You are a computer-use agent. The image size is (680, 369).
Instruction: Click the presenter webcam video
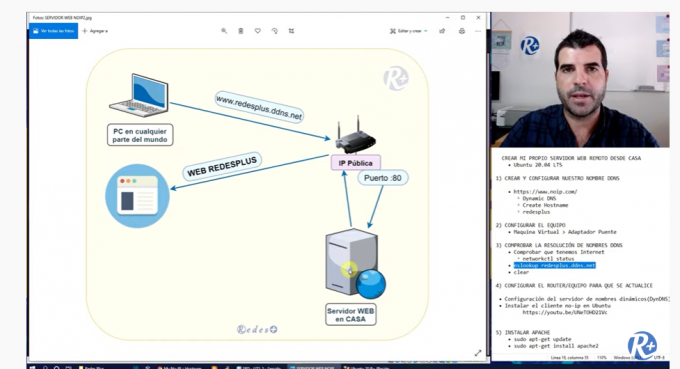pos(580,80)
